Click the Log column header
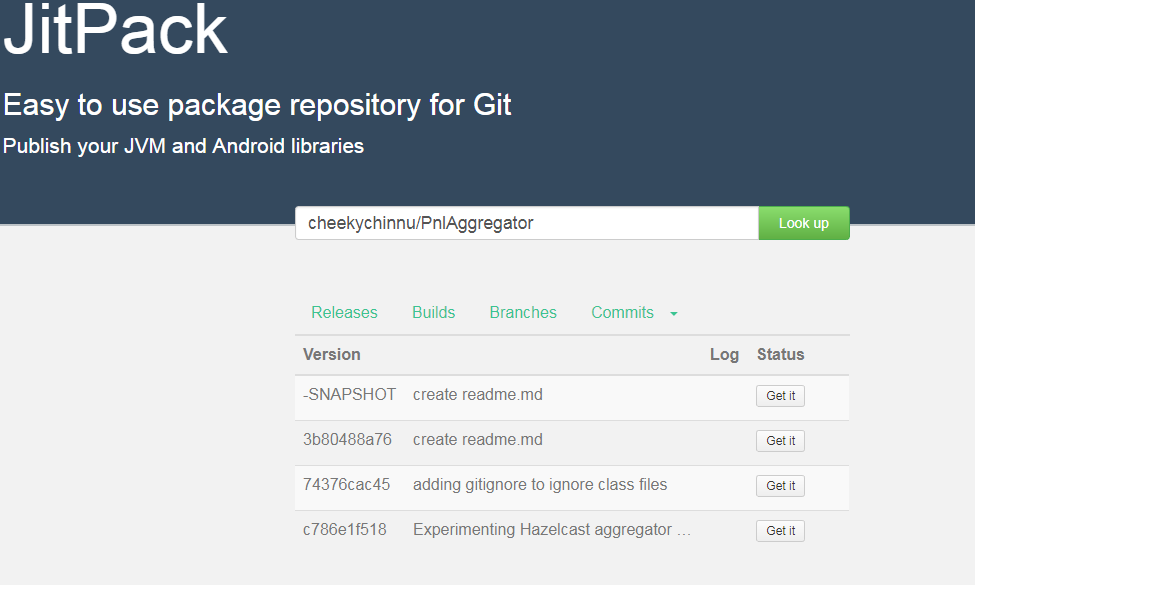The width and height of the screenshot is (1152, 604). click(724, 354)
